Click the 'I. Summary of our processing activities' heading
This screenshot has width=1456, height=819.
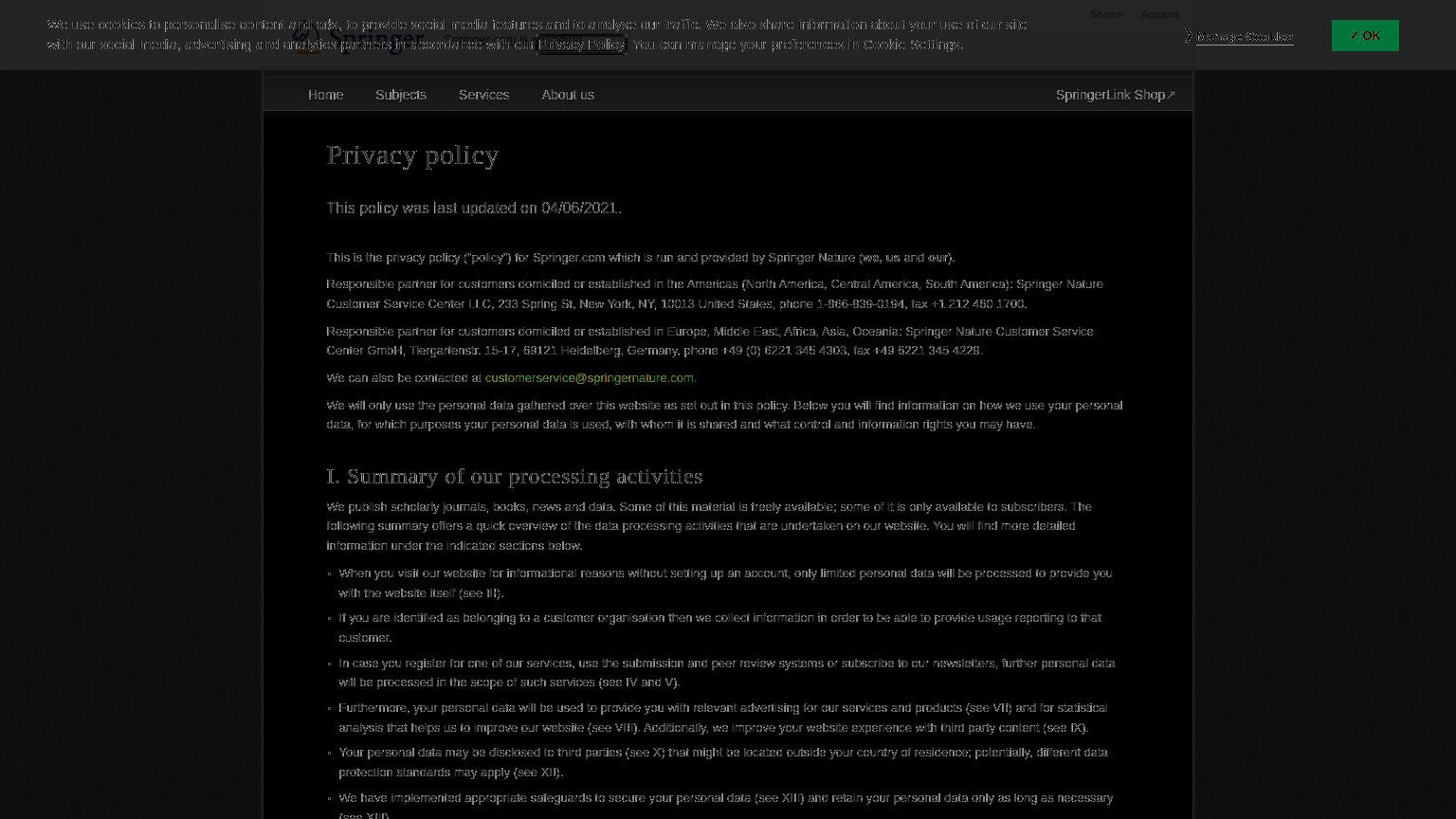point(515,476)
